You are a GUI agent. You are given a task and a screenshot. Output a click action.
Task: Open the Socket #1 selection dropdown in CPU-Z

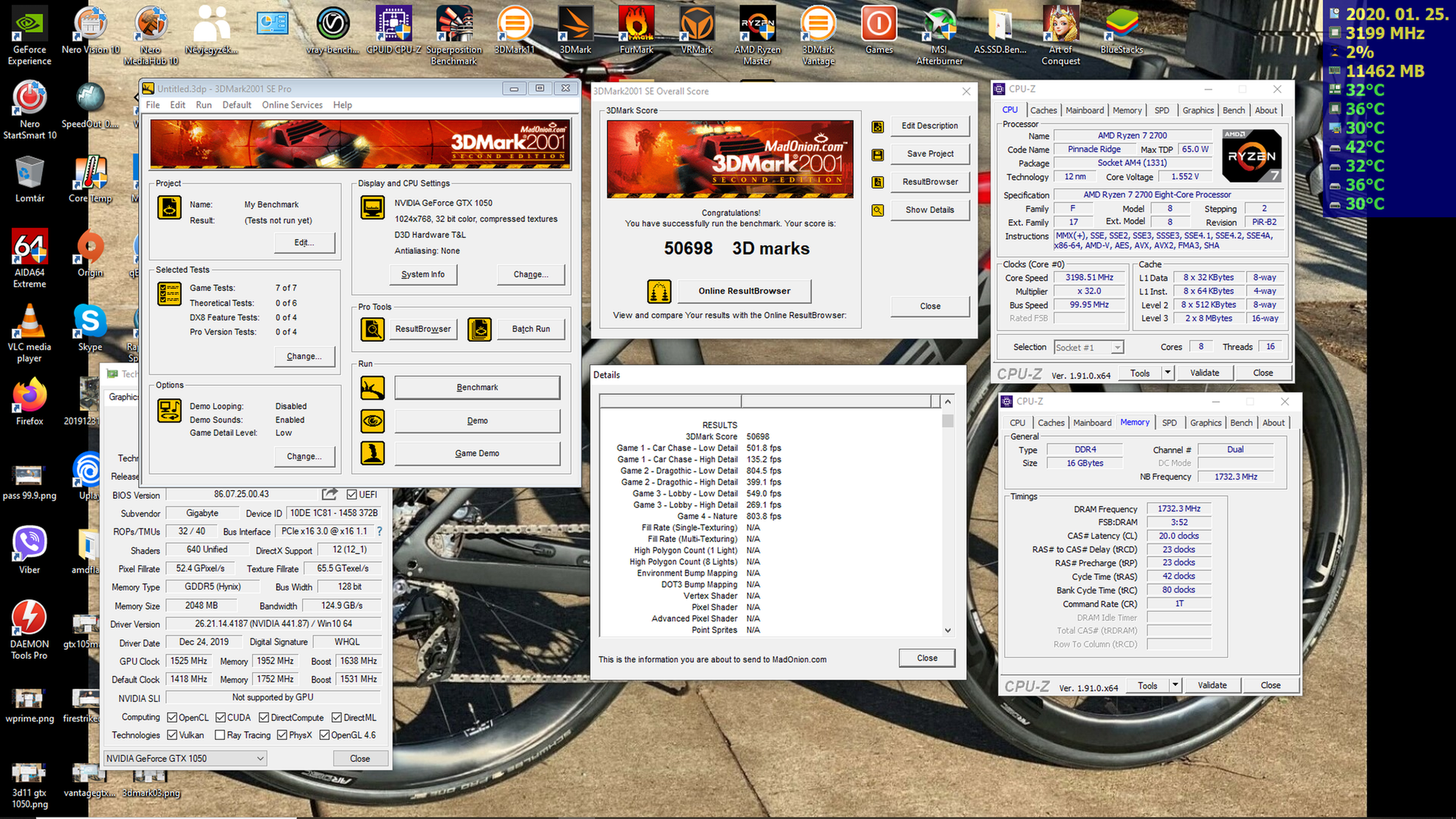(x=1089, y=347)
